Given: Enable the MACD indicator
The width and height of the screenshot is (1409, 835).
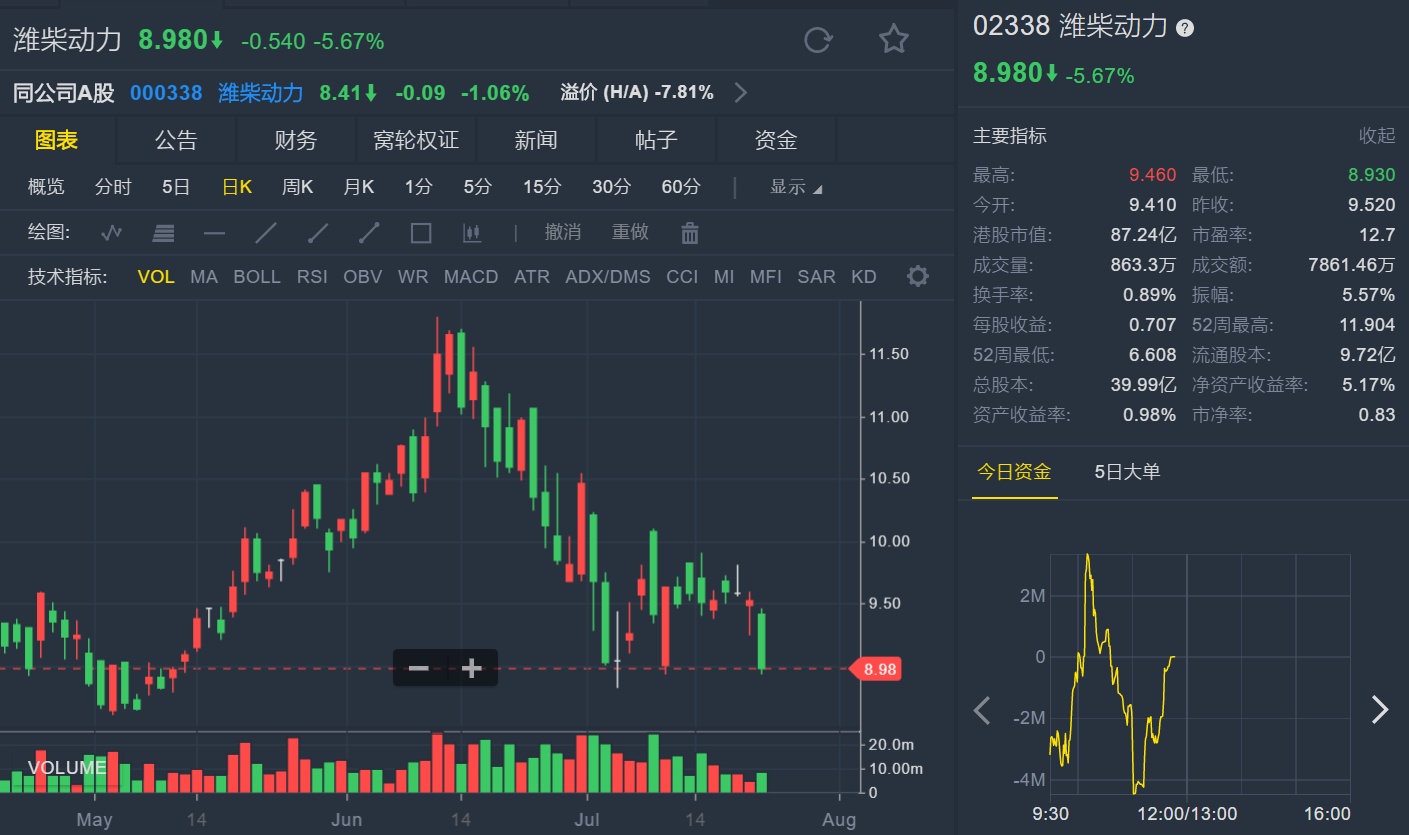Looking at the screenshot, I should (471, 277).
